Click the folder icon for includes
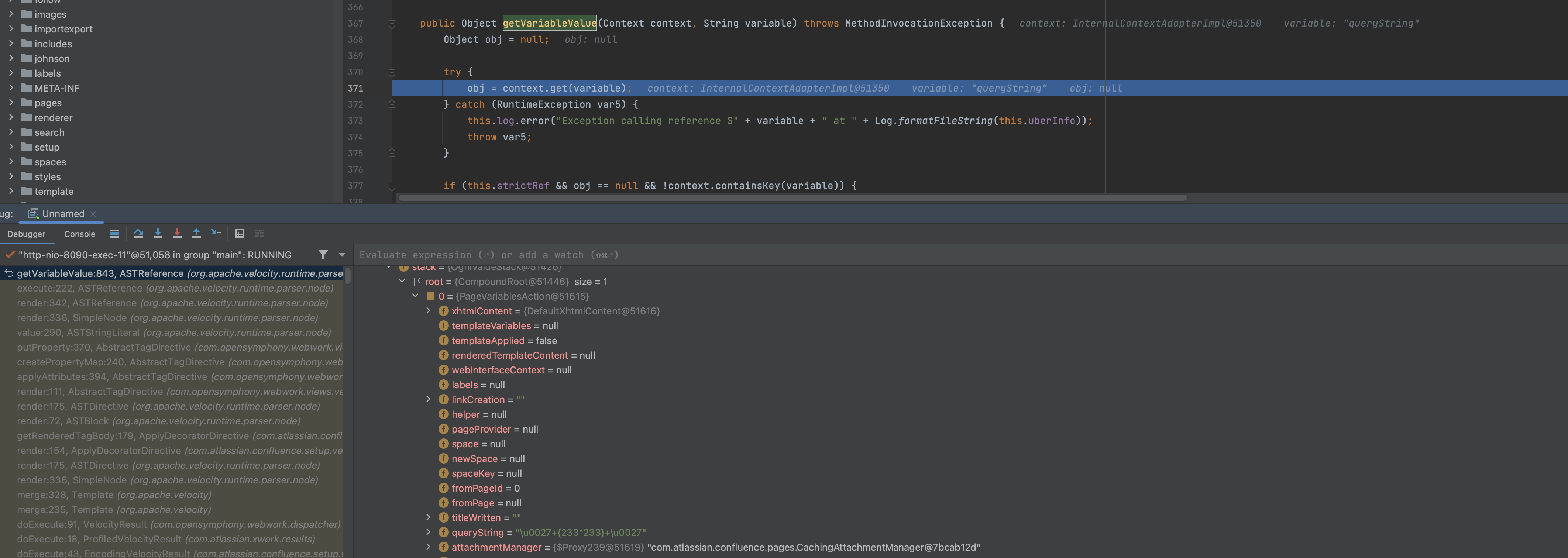This screenshot has height=558, width=1568. [26, 43]
